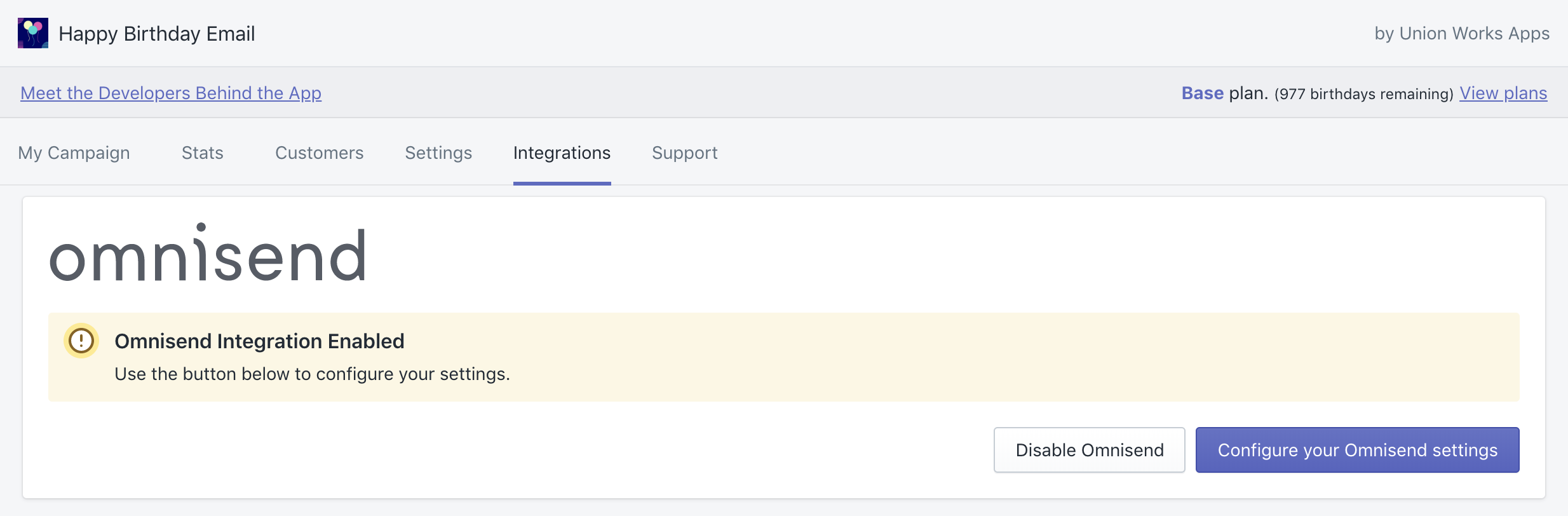1568x516 pixels.
Task: Open Meet the Developers Behind the App link
Action: point(171,93)
